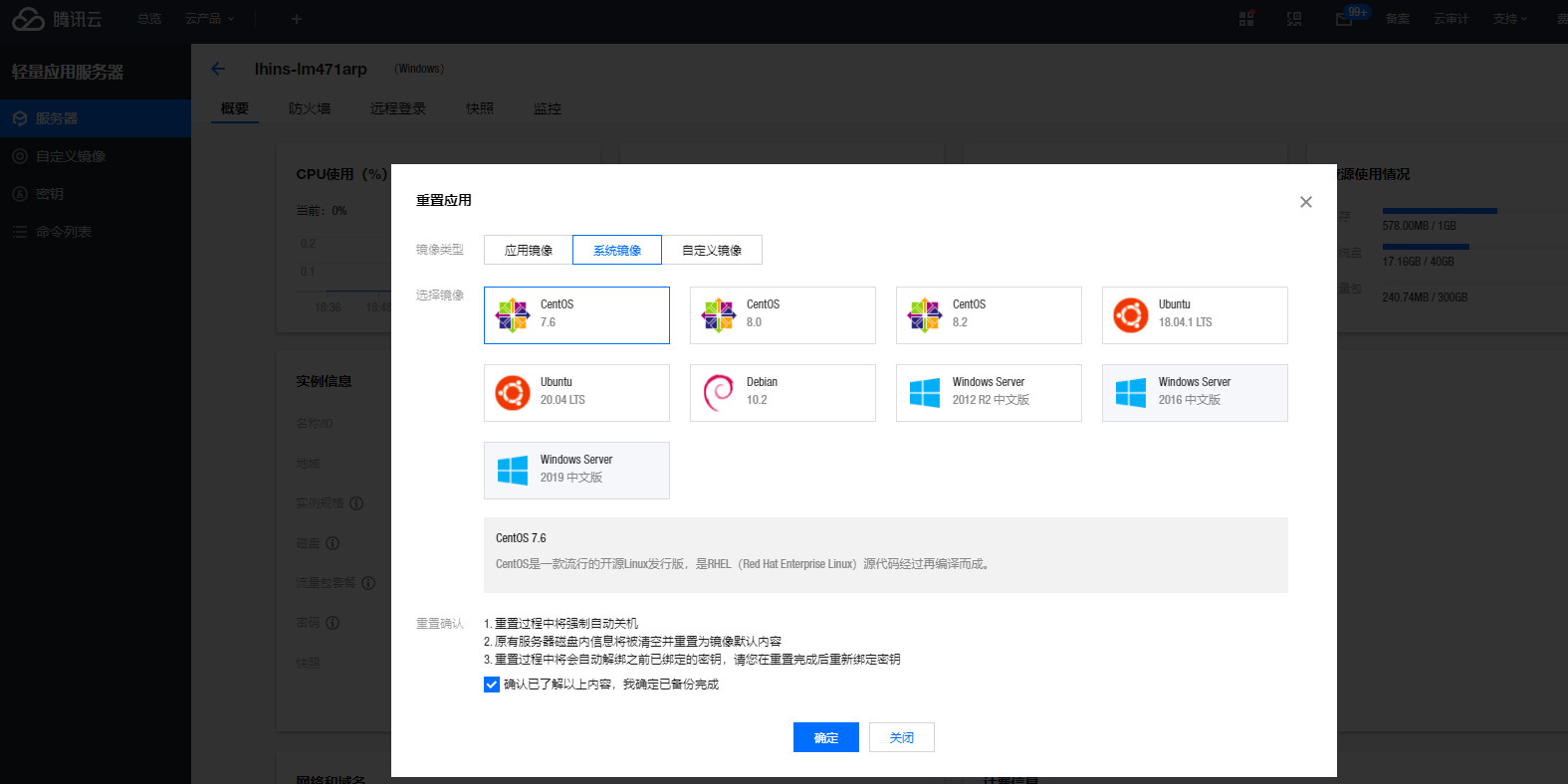The image size is (1568, 784).
Task: Click info icon beside 实例规格
Action: [356, 503]
